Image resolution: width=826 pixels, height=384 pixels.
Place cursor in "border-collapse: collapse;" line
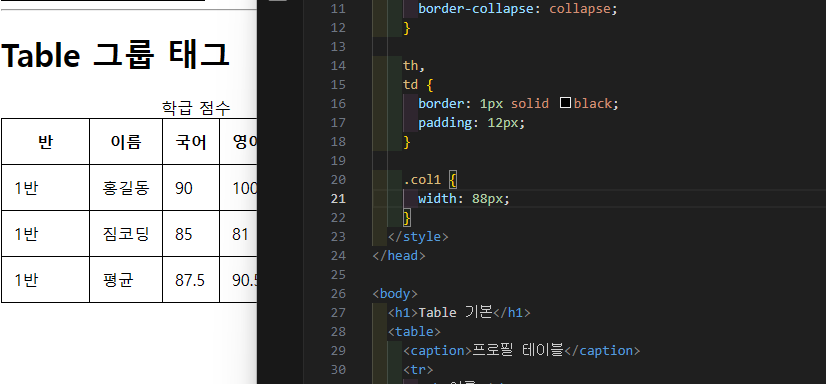[x=517, y=8]
